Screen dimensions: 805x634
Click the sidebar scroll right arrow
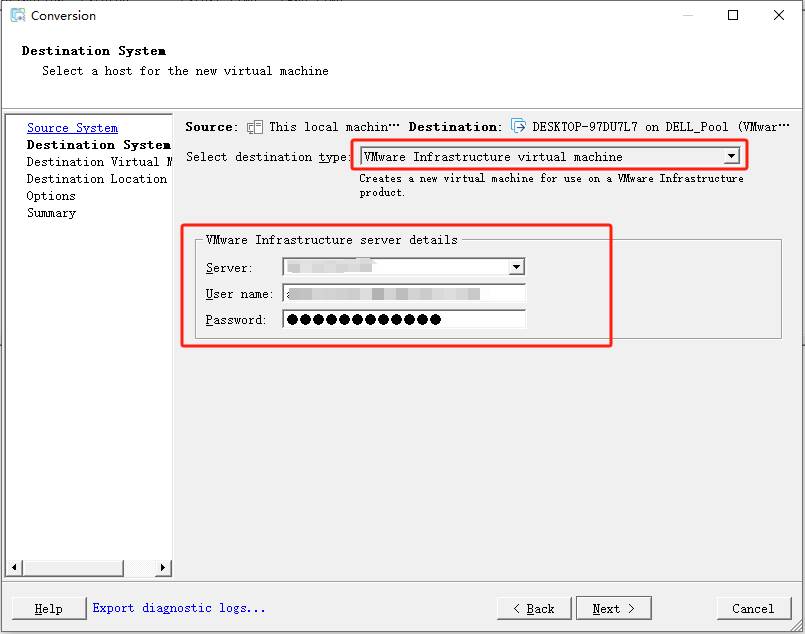tap(163, 567)
